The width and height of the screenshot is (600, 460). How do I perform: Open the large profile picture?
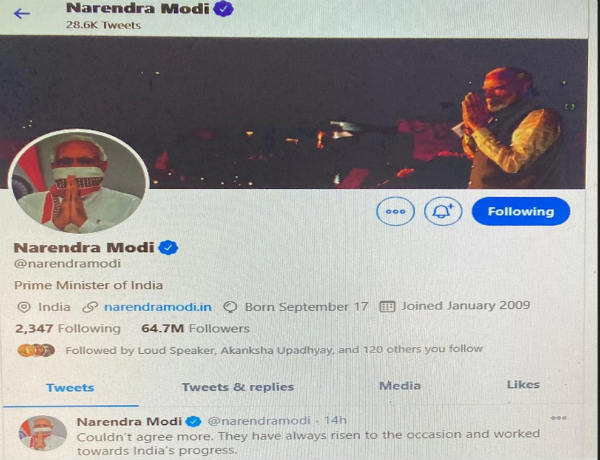coord(79,182)
